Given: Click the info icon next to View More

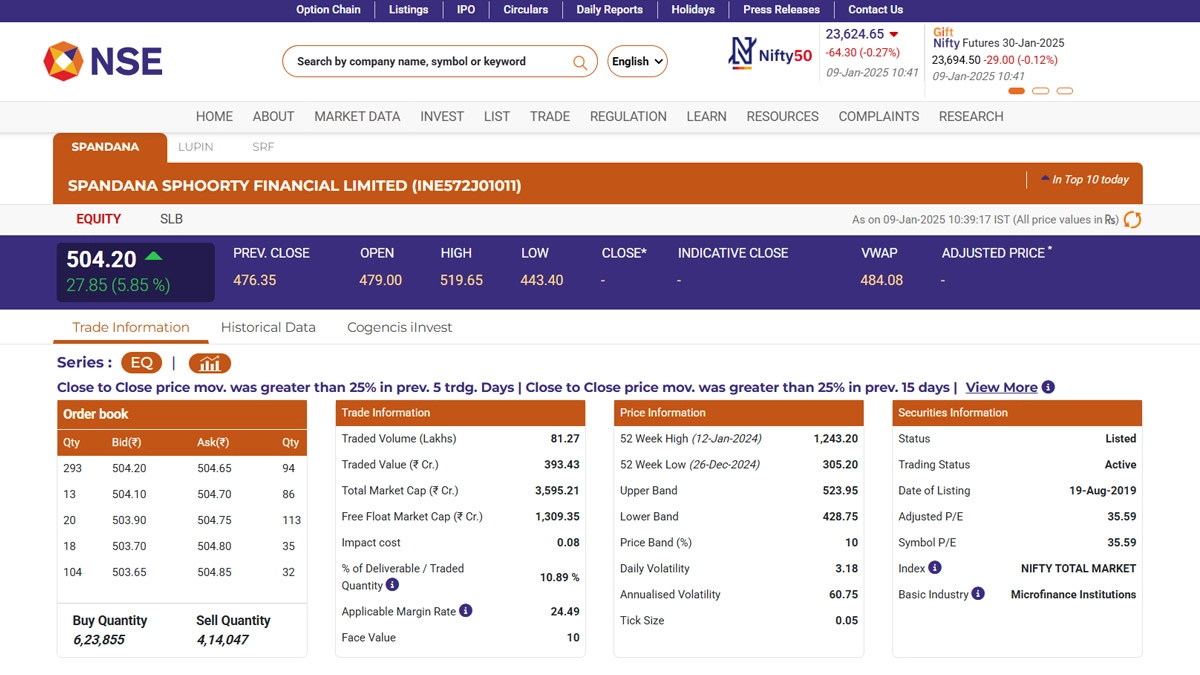Looking at the screenshot, I should tap(1048, 387).
